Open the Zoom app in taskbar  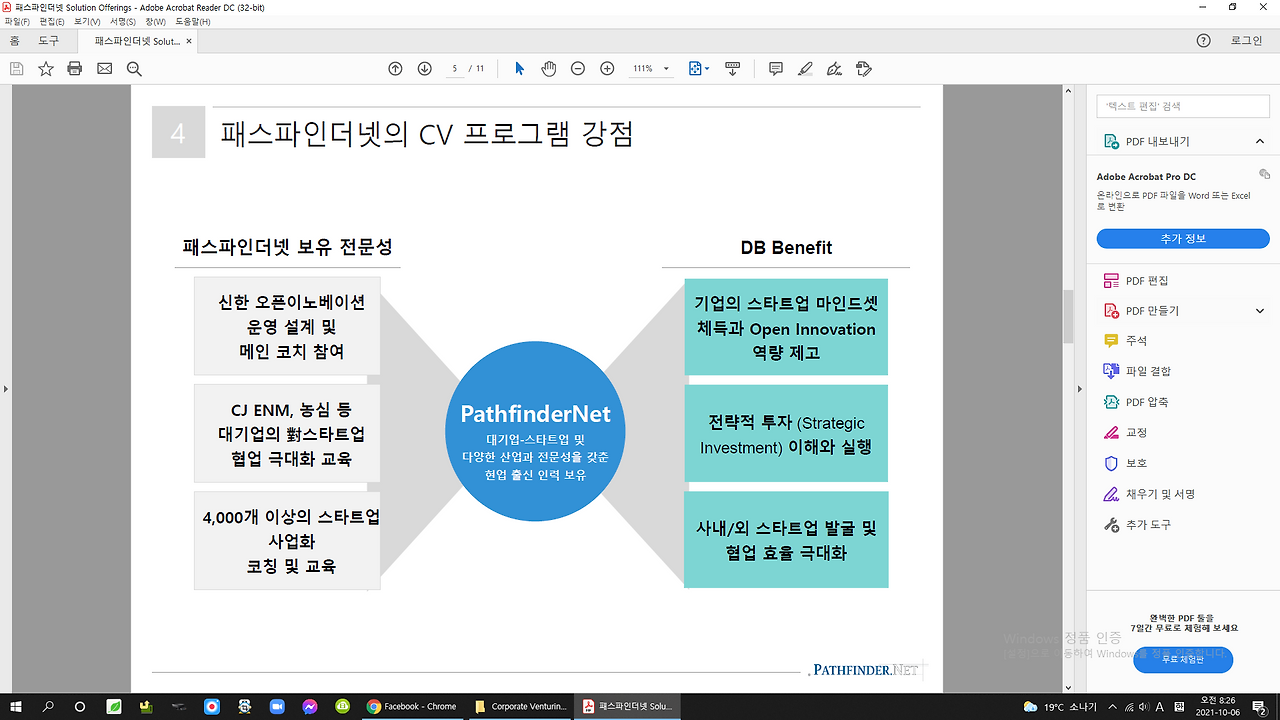tap(277, 706)
